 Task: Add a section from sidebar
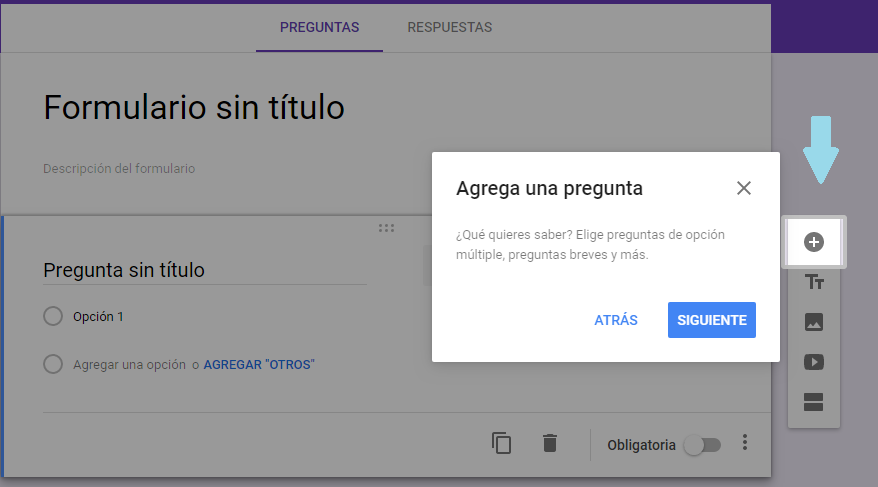click(x=814, y=402)
